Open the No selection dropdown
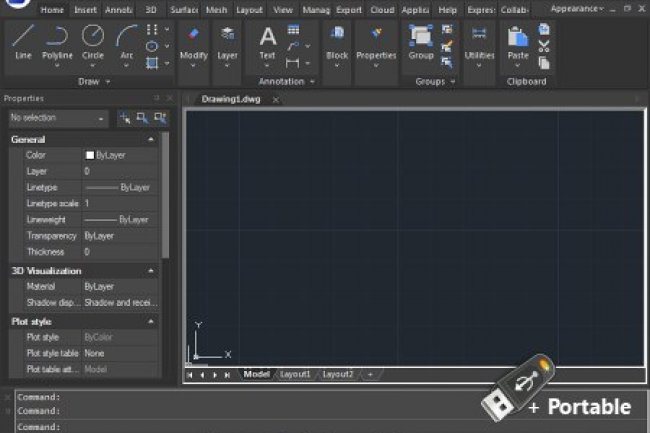 (x=57, y=118)
